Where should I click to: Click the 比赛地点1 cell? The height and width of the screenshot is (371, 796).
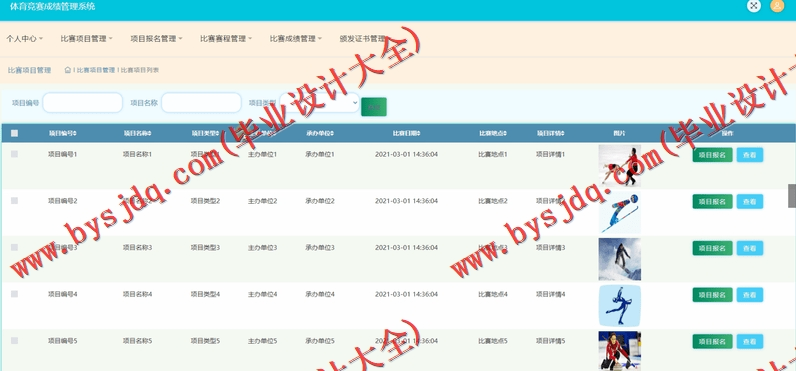pyautogui.click(x=492, y=154)
